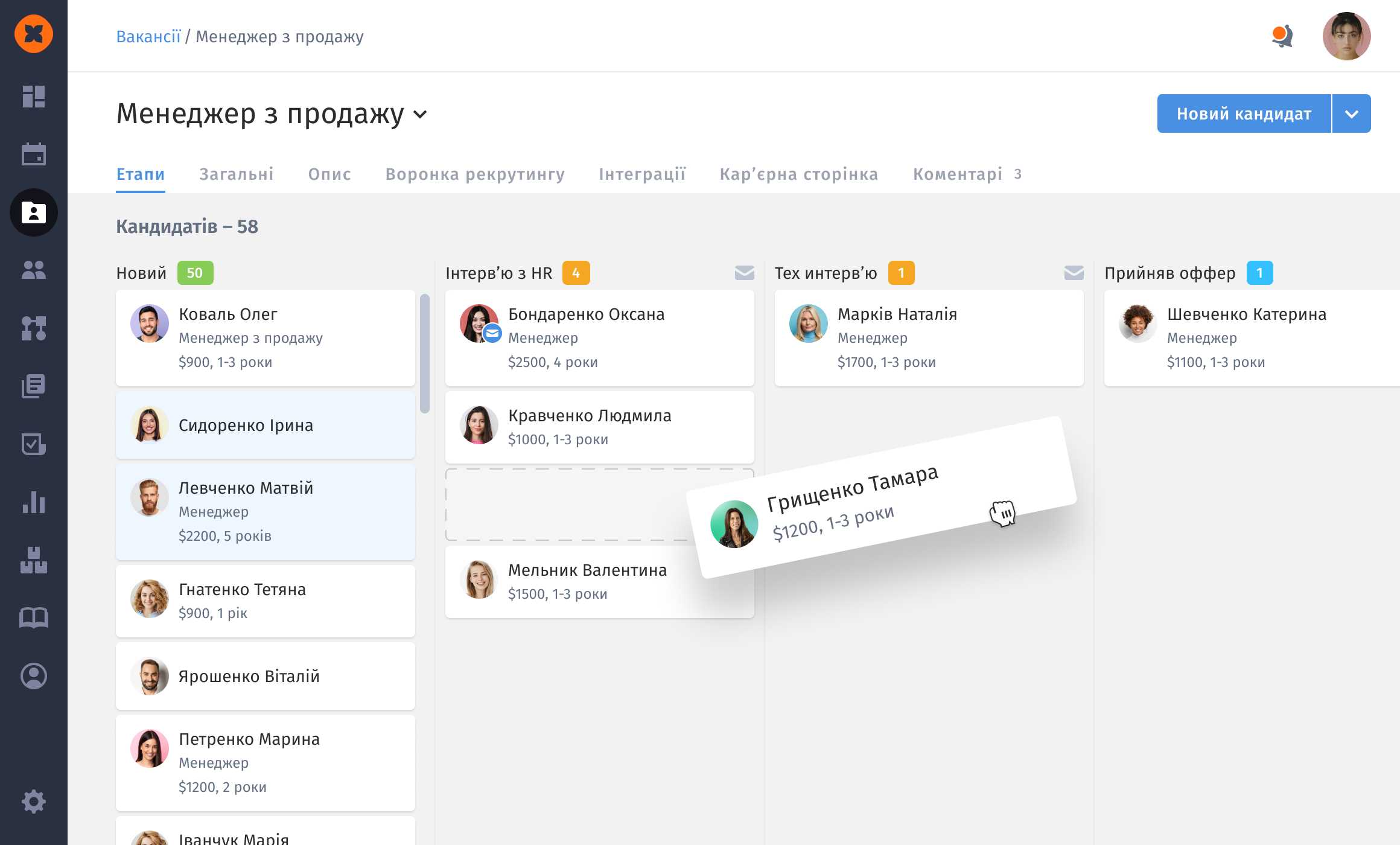
Task: Open the Коментарі tab
Action: point(958,174)
